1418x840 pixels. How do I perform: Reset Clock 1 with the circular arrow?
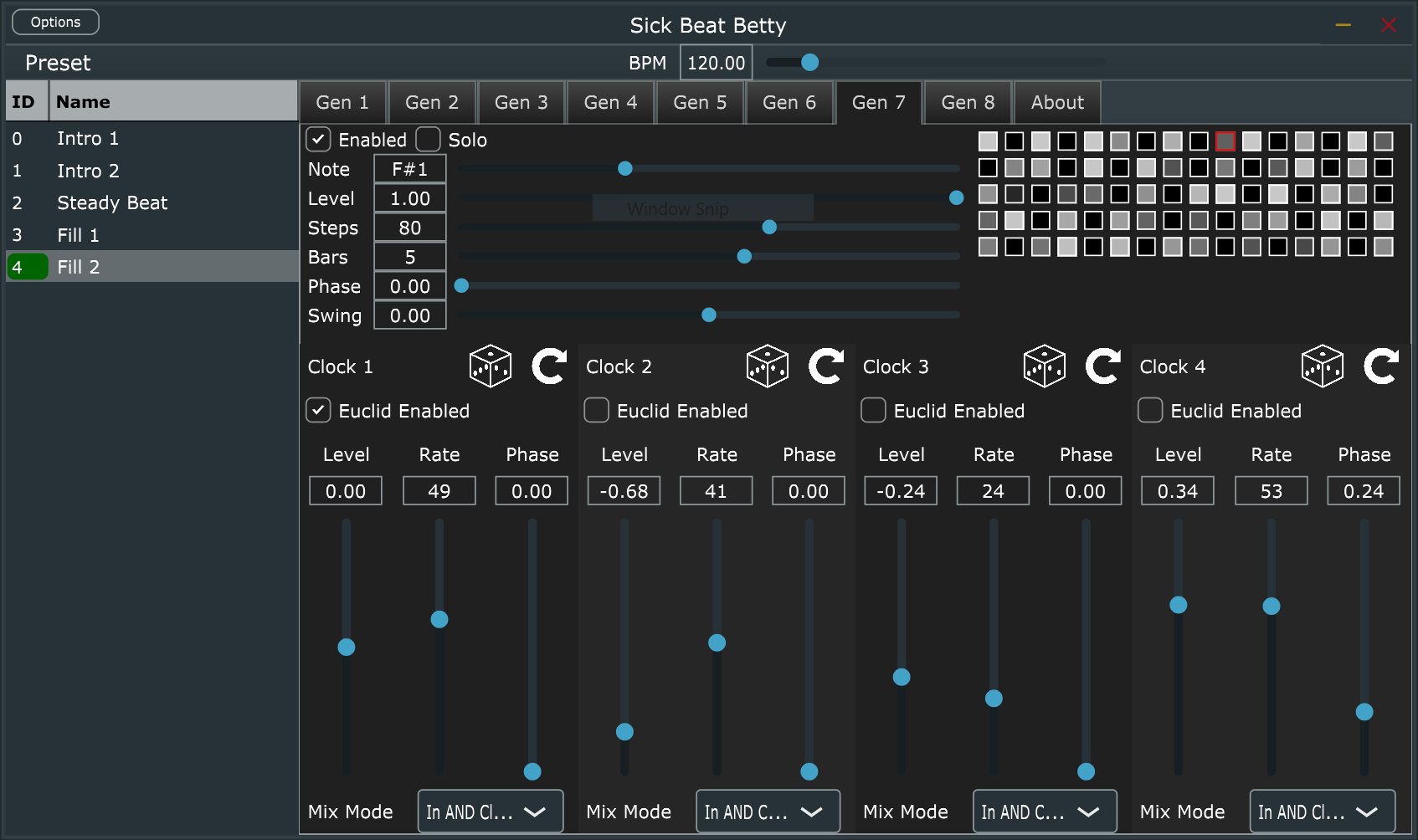[x=549, y=366]
